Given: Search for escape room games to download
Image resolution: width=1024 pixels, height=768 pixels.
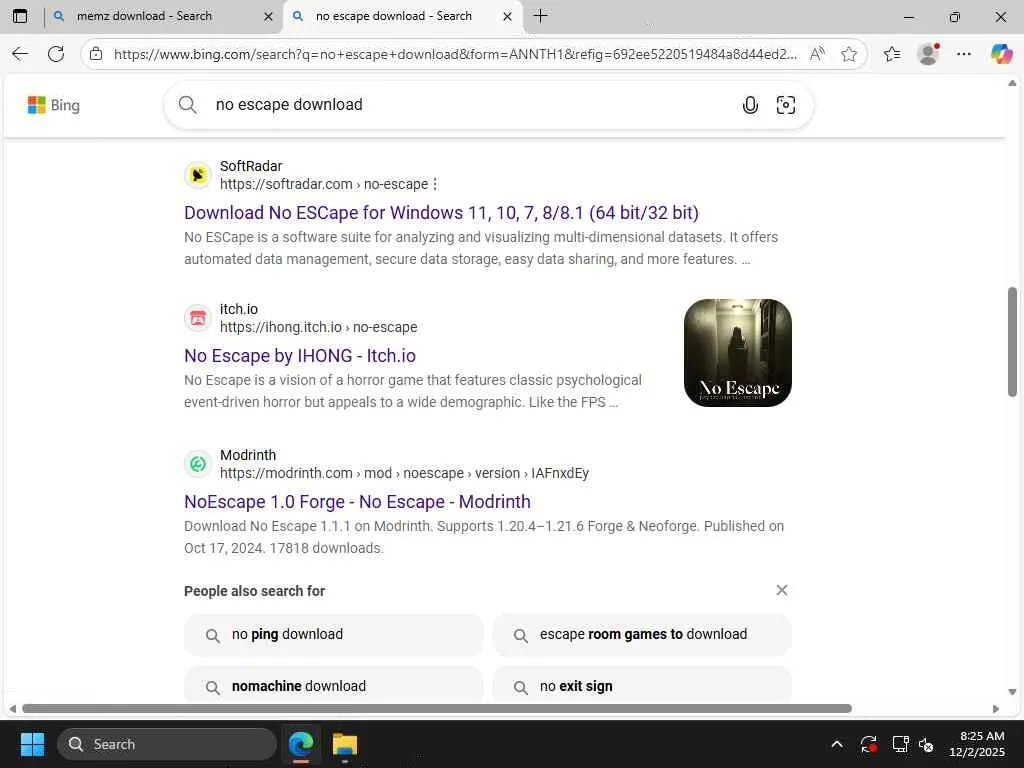Looking at the screenshot, I should click(642, 635).
